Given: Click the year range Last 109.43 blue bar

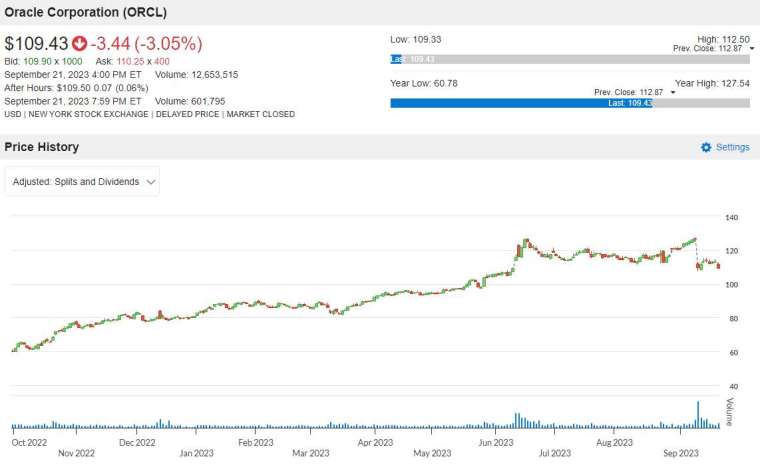Looking at the screenshot, I should point(522,103).
